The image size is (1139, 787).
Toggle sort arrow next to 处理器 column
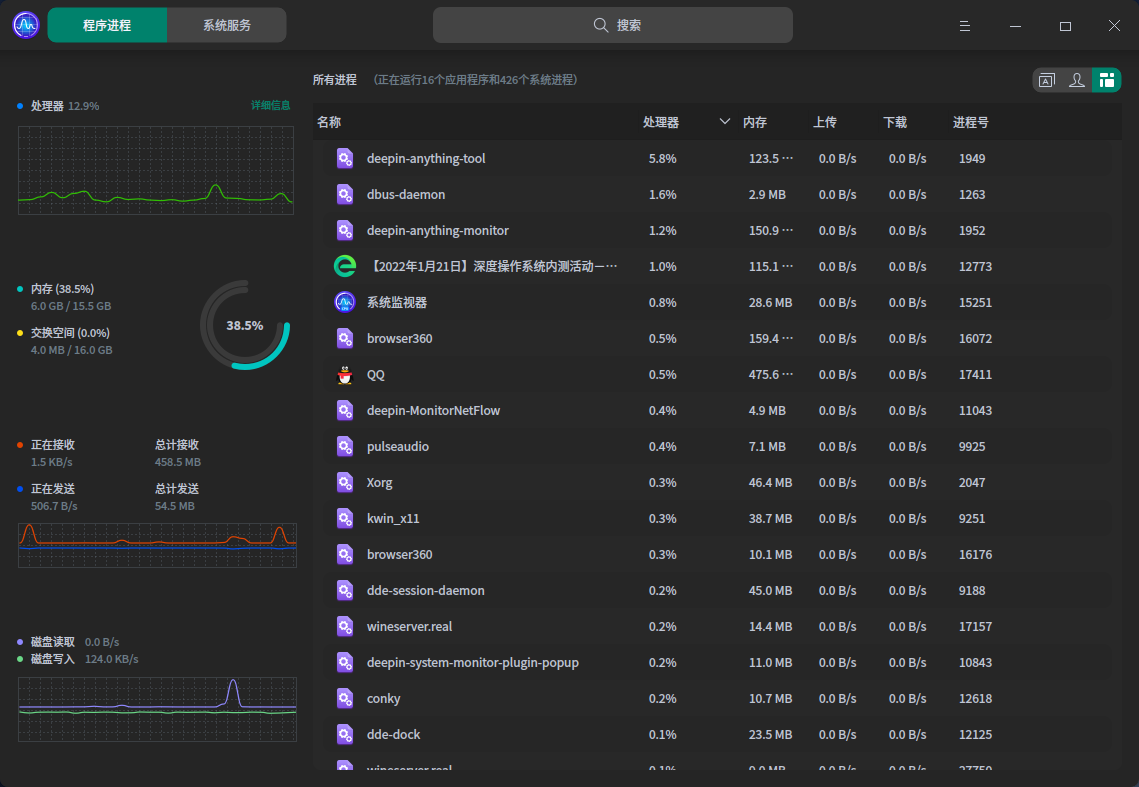pos(725,122)
